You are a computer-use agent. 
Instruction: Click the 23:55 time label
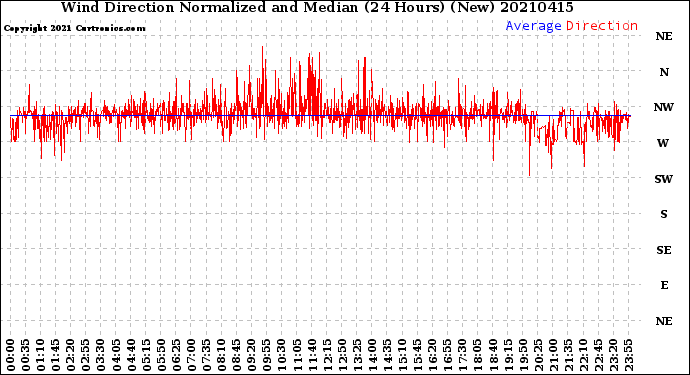pyautogui.click(x=628, y=355)
